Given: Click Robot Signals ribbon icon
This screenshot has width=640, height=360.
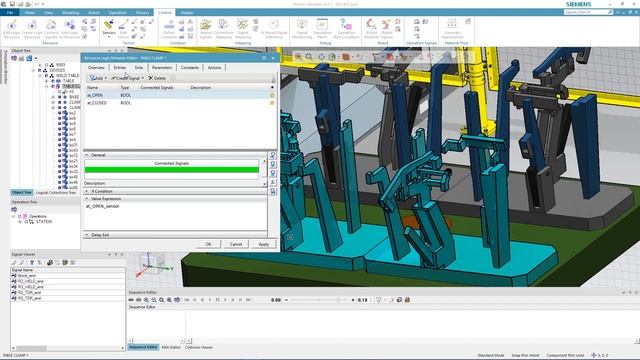Looking at the screenshot, I should coord(386,29).
